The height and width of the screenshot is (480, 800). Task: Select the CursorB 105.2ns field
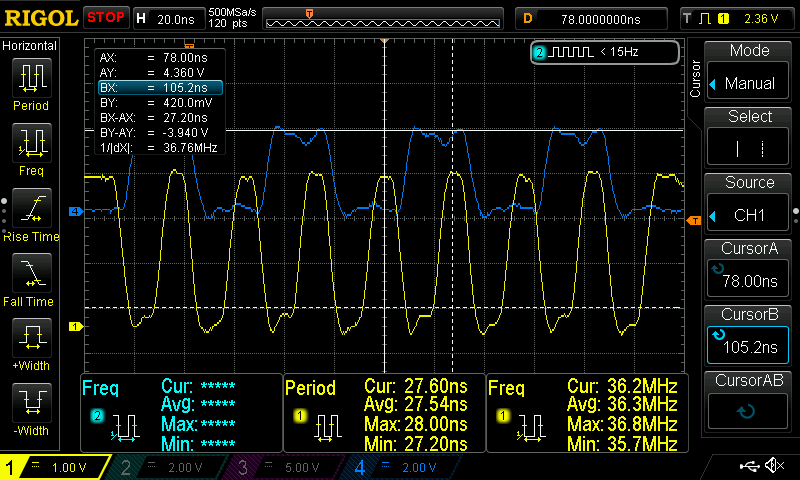click(749, 335)
